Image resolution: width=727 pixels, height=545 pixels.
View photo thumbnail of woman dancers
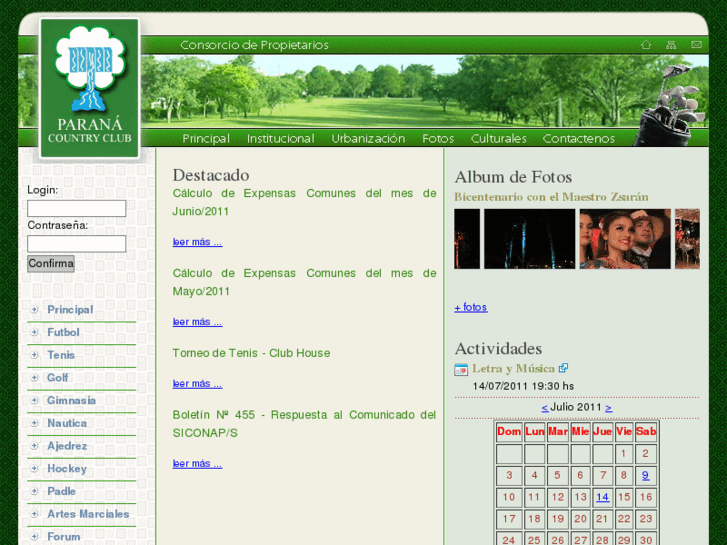(x=625, y=239)
